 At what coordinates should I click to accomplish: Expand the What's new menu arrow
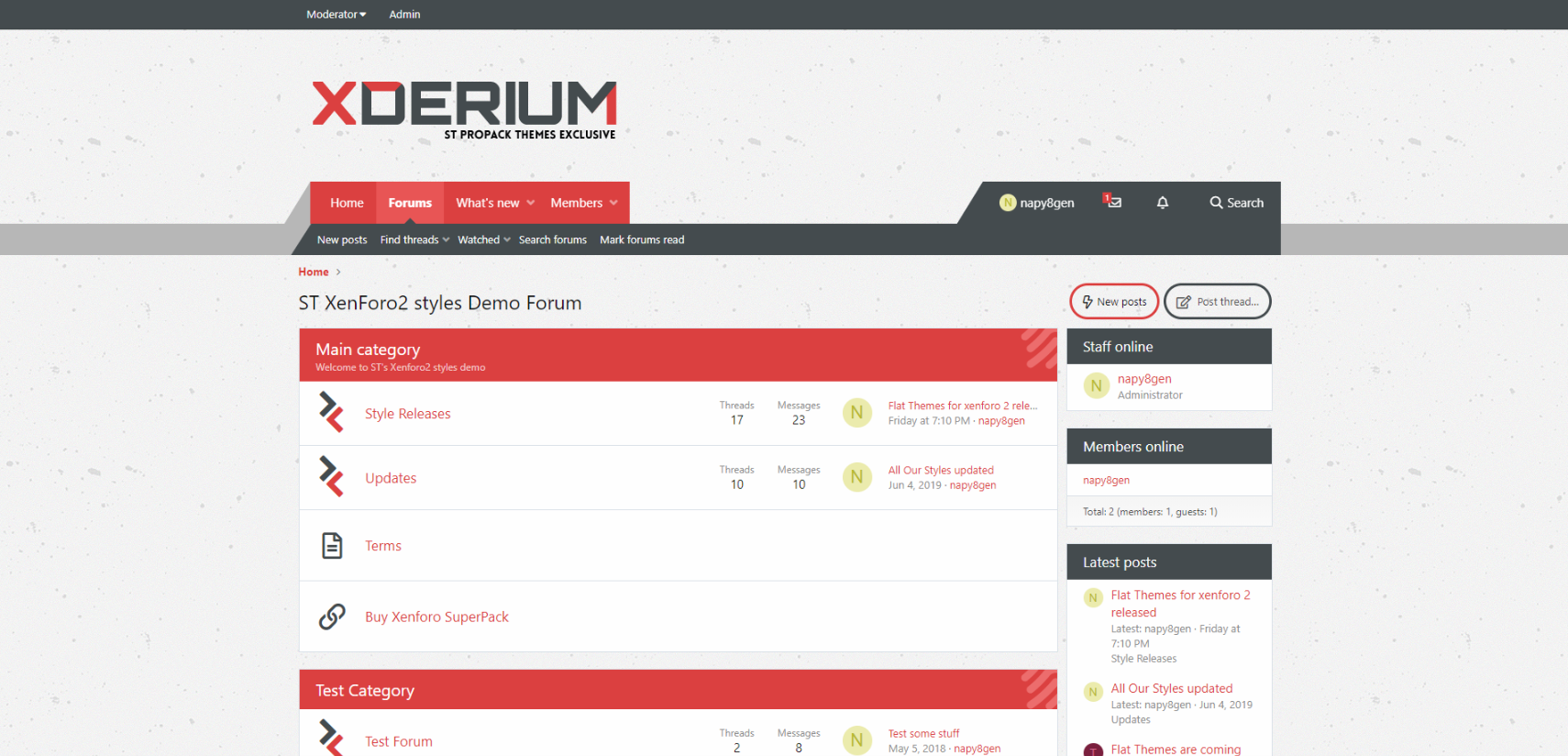click(x=530, y=203)
